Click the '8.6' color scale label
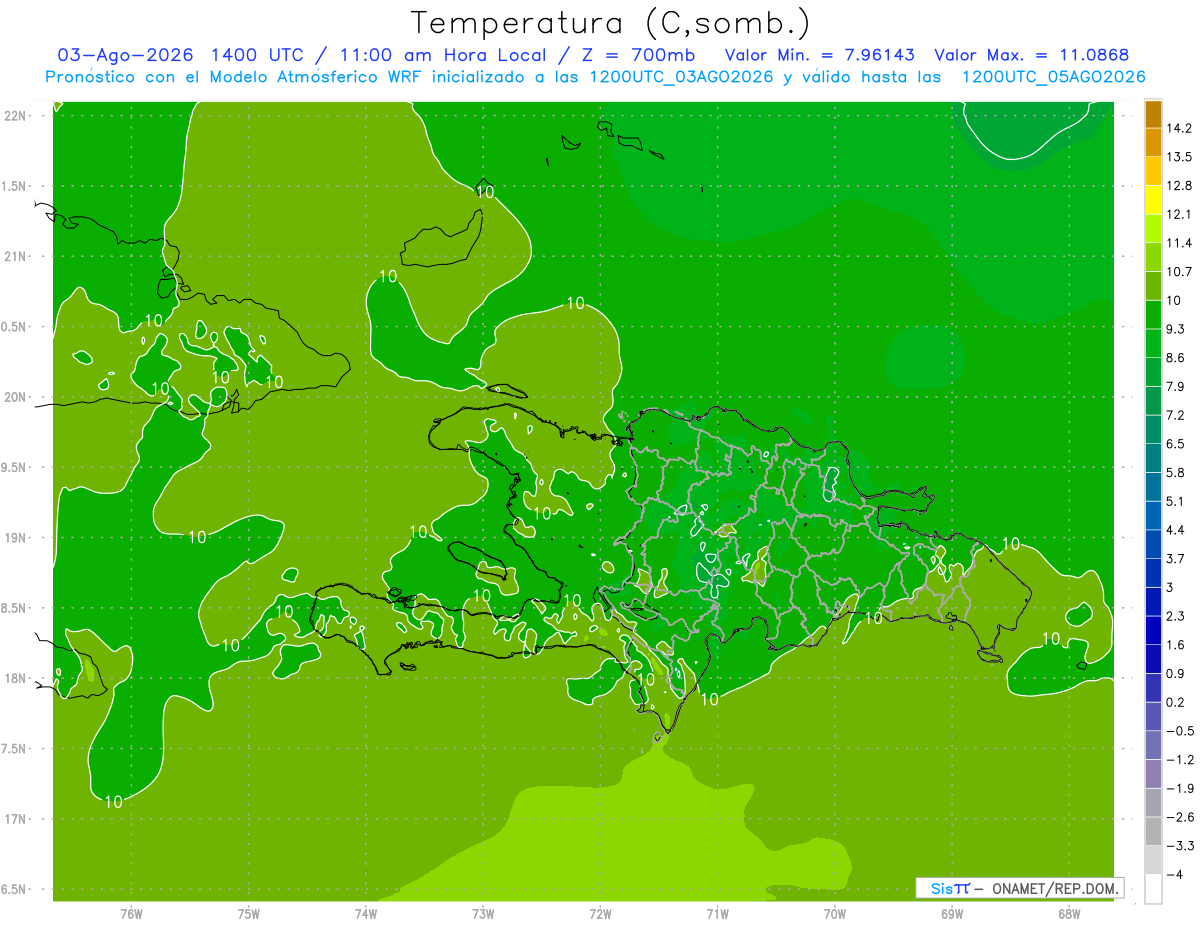This screenshot has width=1200, height=927. click(1176, 357)
